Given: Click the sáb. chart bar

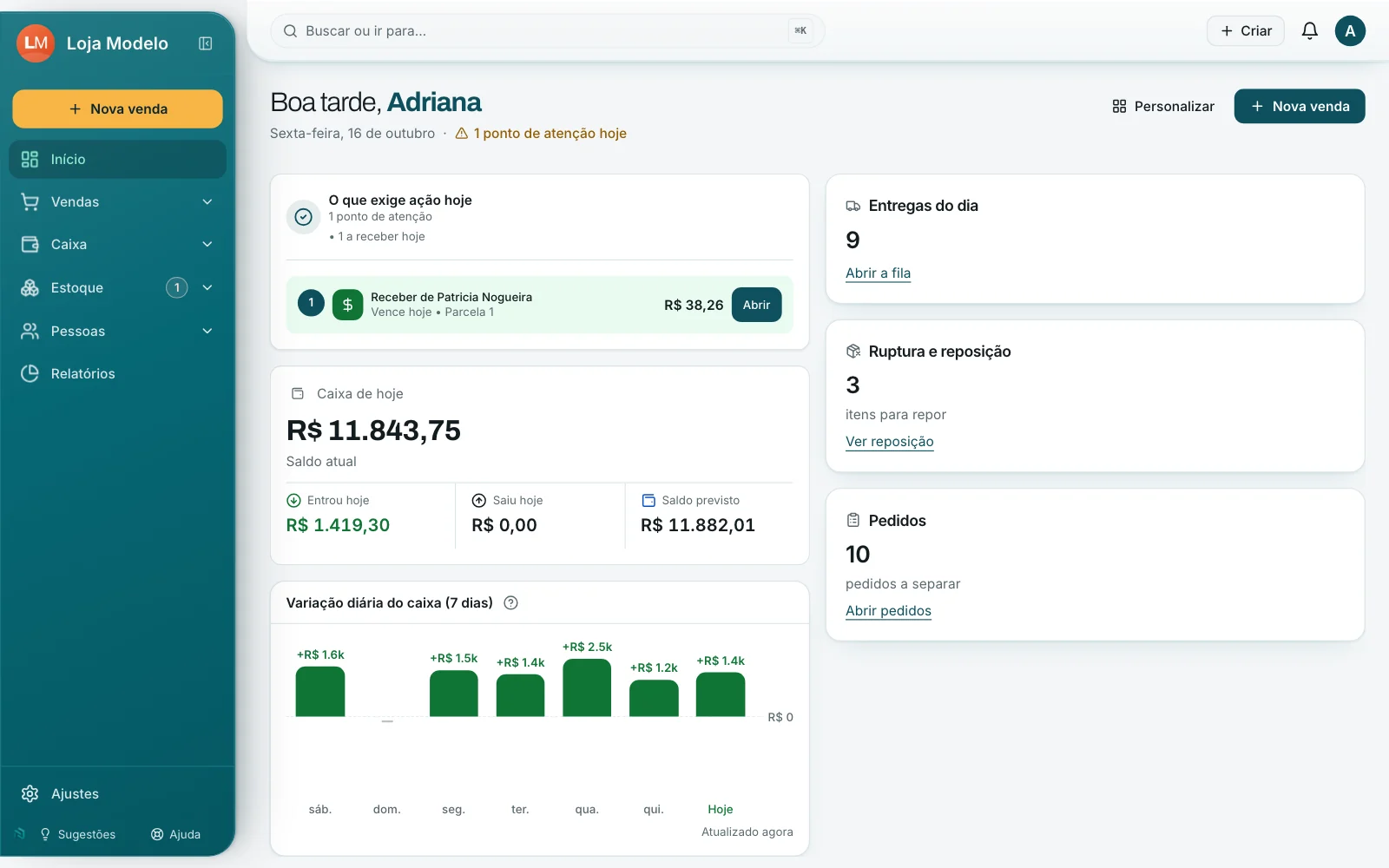Looking at the screenshot, I should (x=320, y=692).
